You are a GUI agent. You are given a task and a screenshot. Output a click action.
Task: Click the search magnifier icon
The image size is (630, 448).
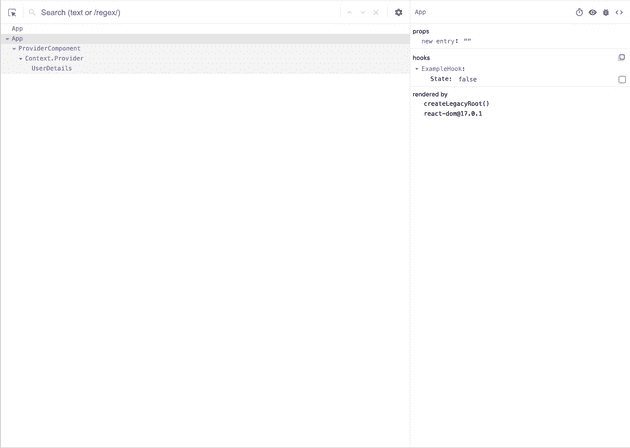pyautogui.click(x=32, y=12)
